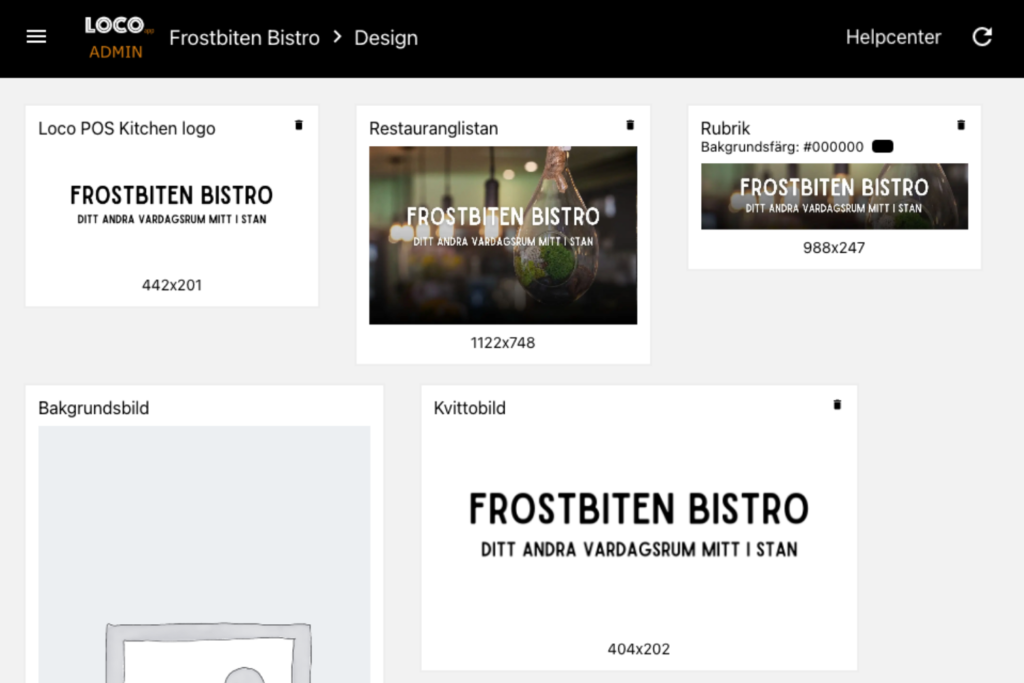1024x683 pixels.
Task: Open the hamburger navigation menu
Action: pyautogui.click(x=37, y=37)
